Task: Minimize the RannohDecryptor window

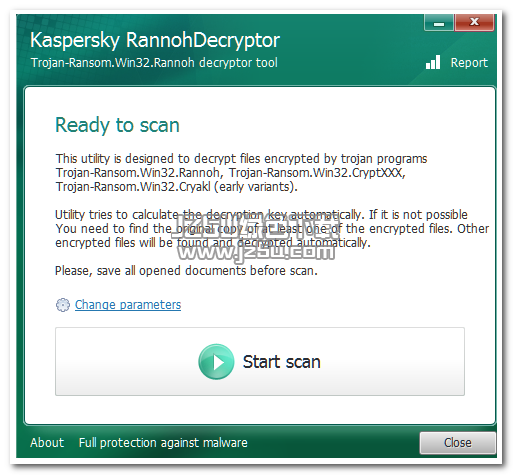Action: pos(439,23)
